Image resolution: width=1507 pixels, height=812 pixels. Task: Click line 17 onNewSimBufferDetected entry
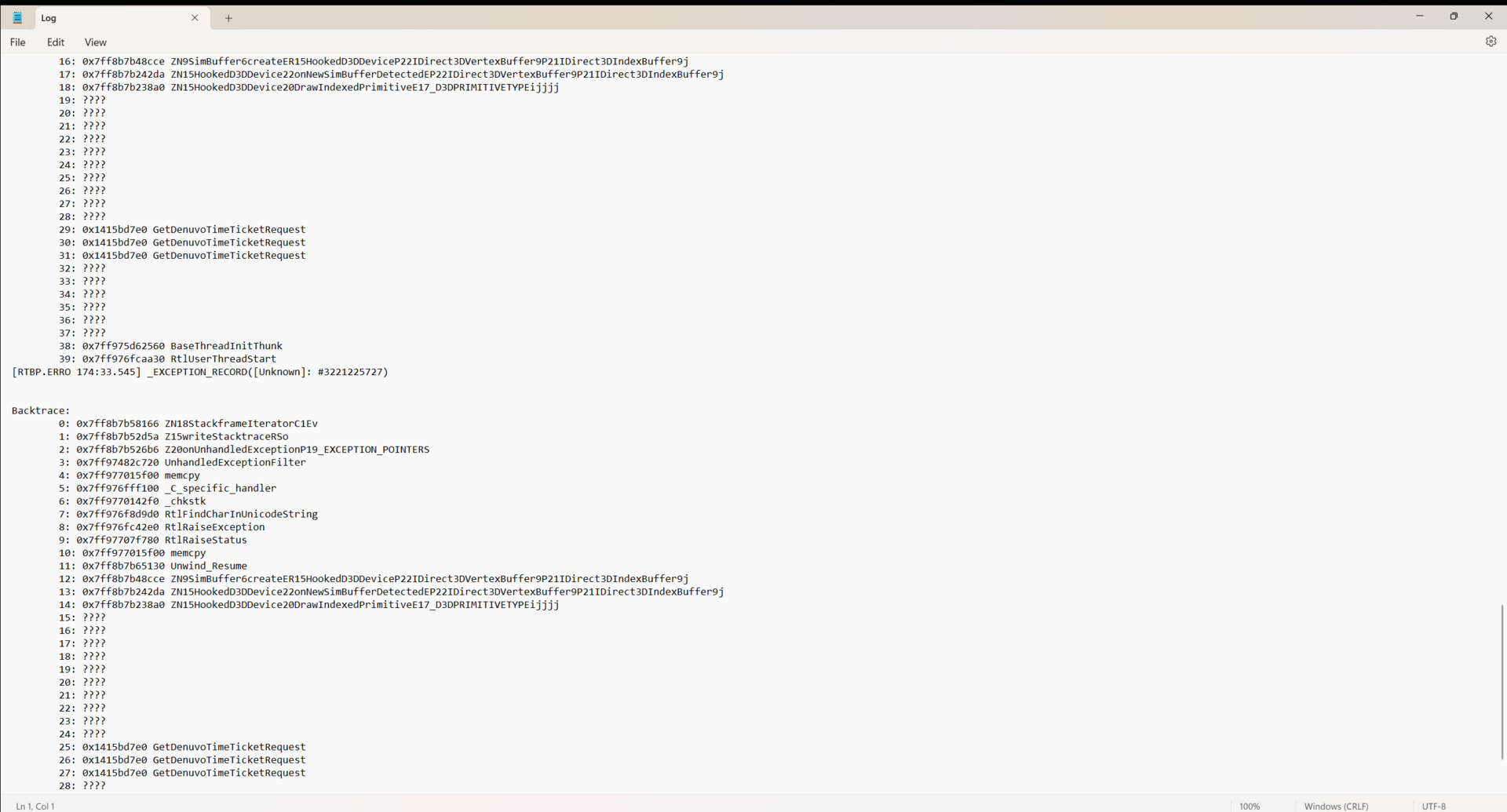click(x=392, y=75)
